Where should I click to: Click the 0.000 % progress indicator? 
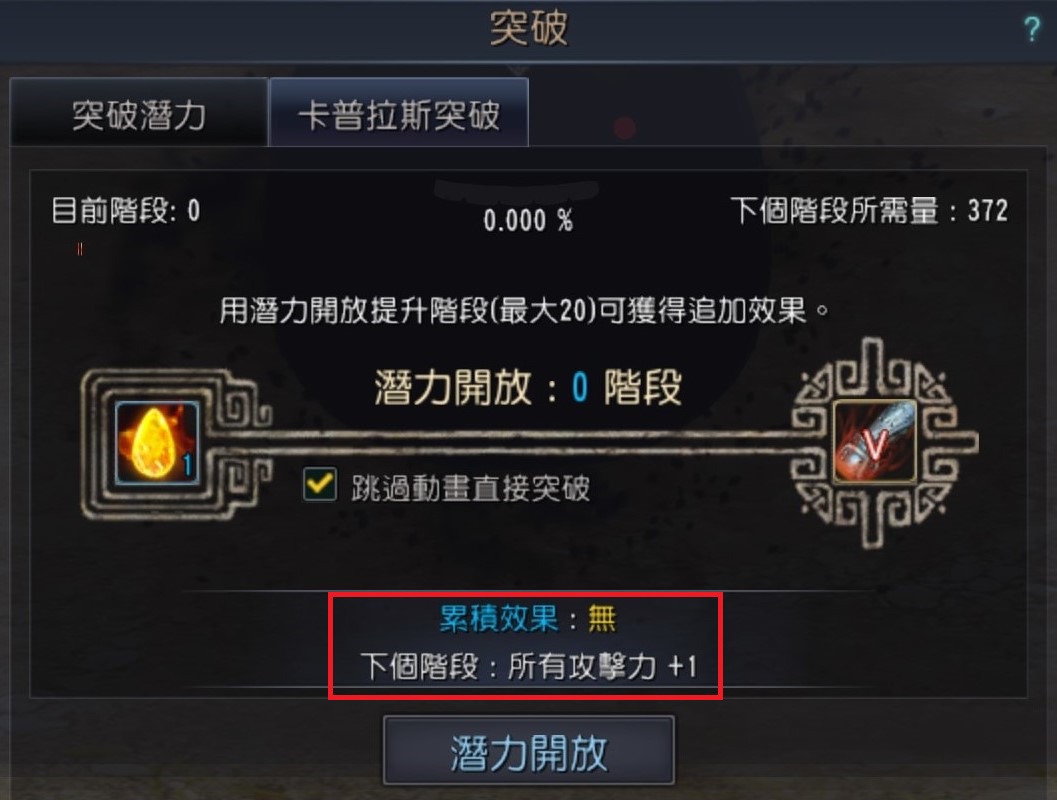[x=528, y=220]
